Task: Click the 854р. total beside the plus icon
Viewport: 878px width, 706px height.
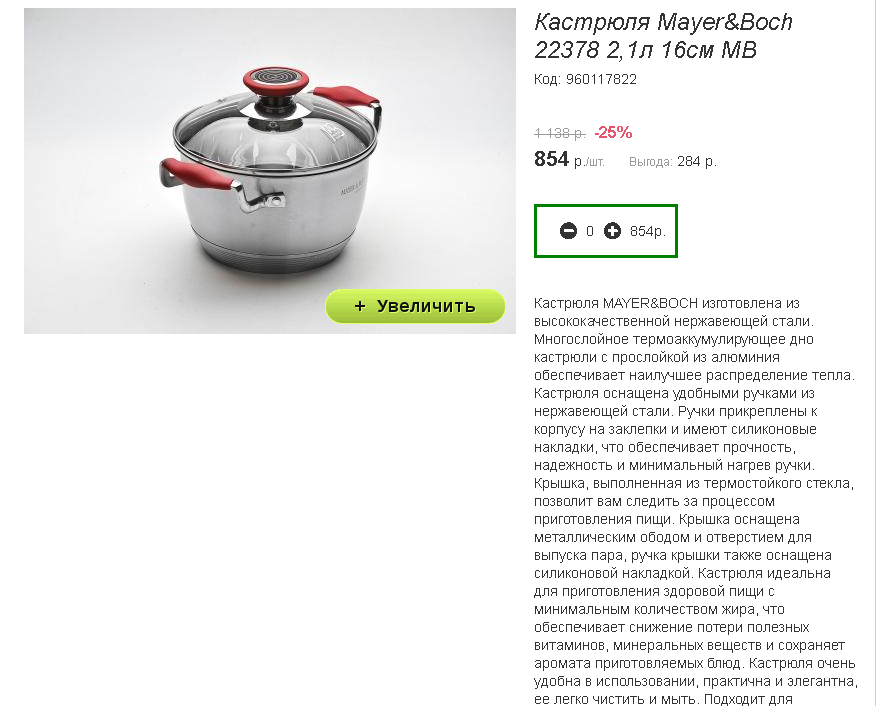Action: pyautogui.click(x=648, y=231)
